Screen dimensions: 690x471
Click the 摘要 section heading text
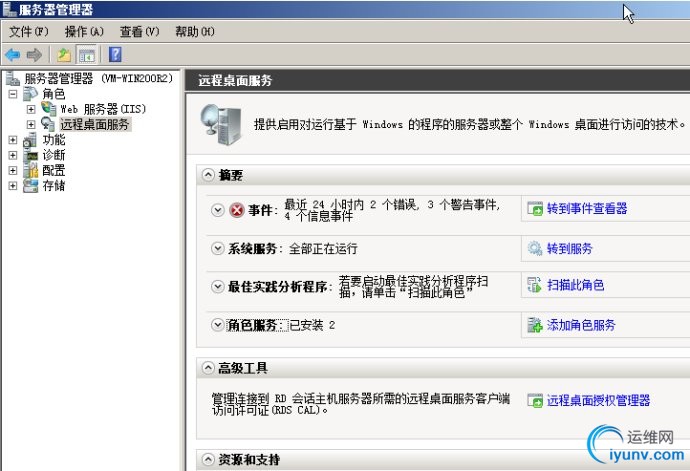pyautogui.click(x=231, y=175)
